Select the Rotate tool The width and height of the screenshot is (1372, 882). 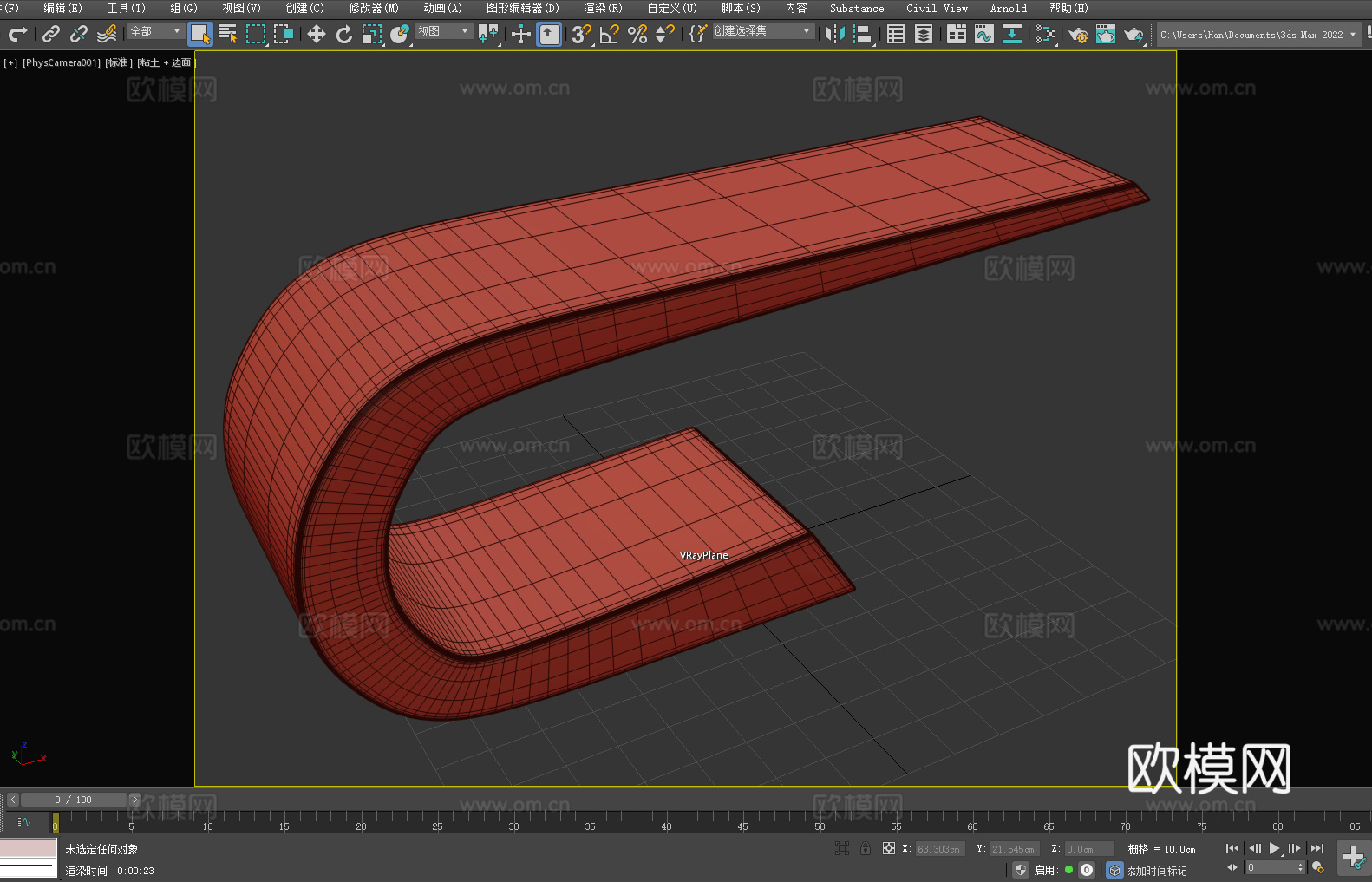pyautogui.click(x=344, y=34)
